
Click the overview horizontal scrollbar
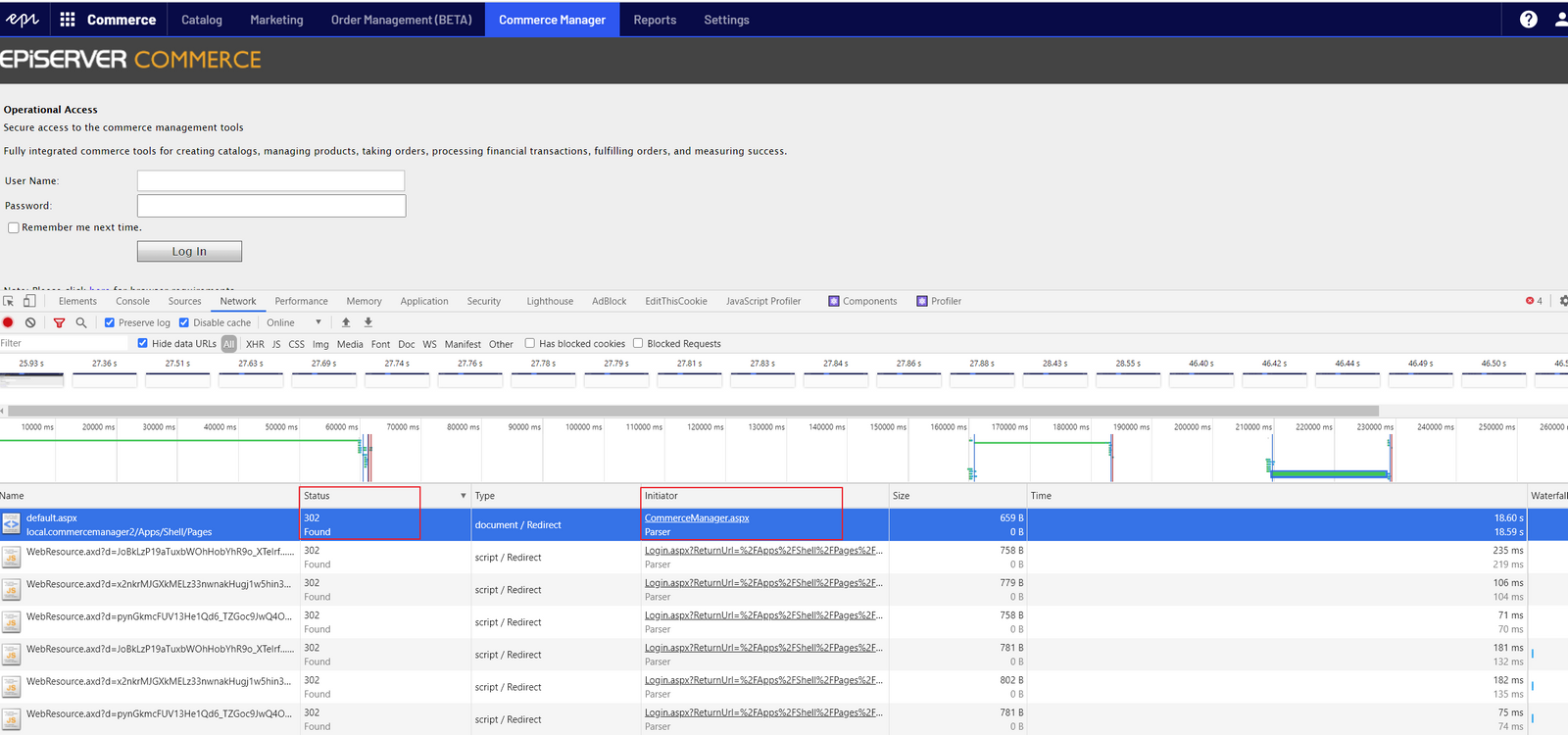click(x=693, y=411)
